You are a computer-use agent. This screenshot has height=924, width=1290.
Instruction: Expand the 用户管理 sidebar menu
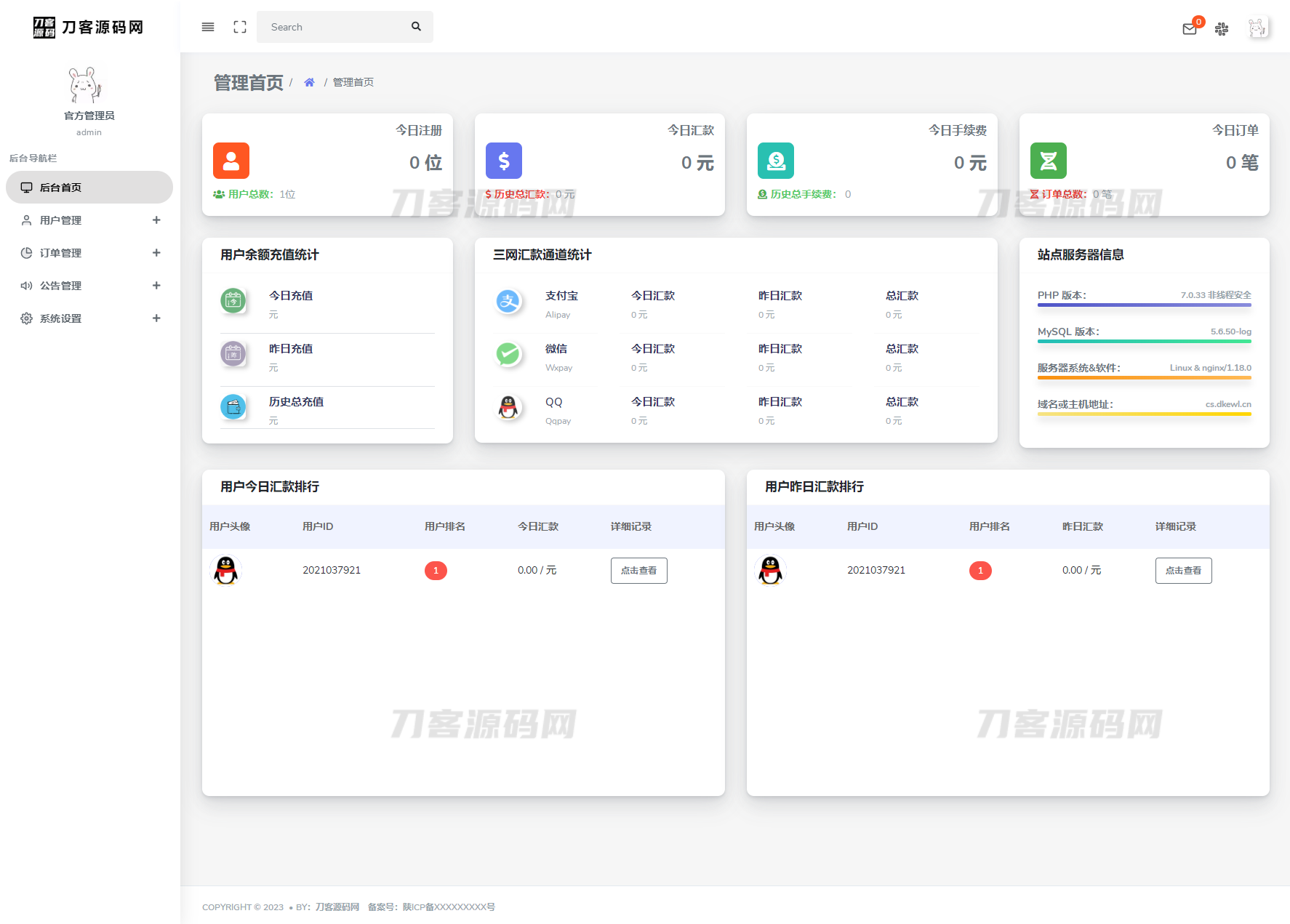89,220
